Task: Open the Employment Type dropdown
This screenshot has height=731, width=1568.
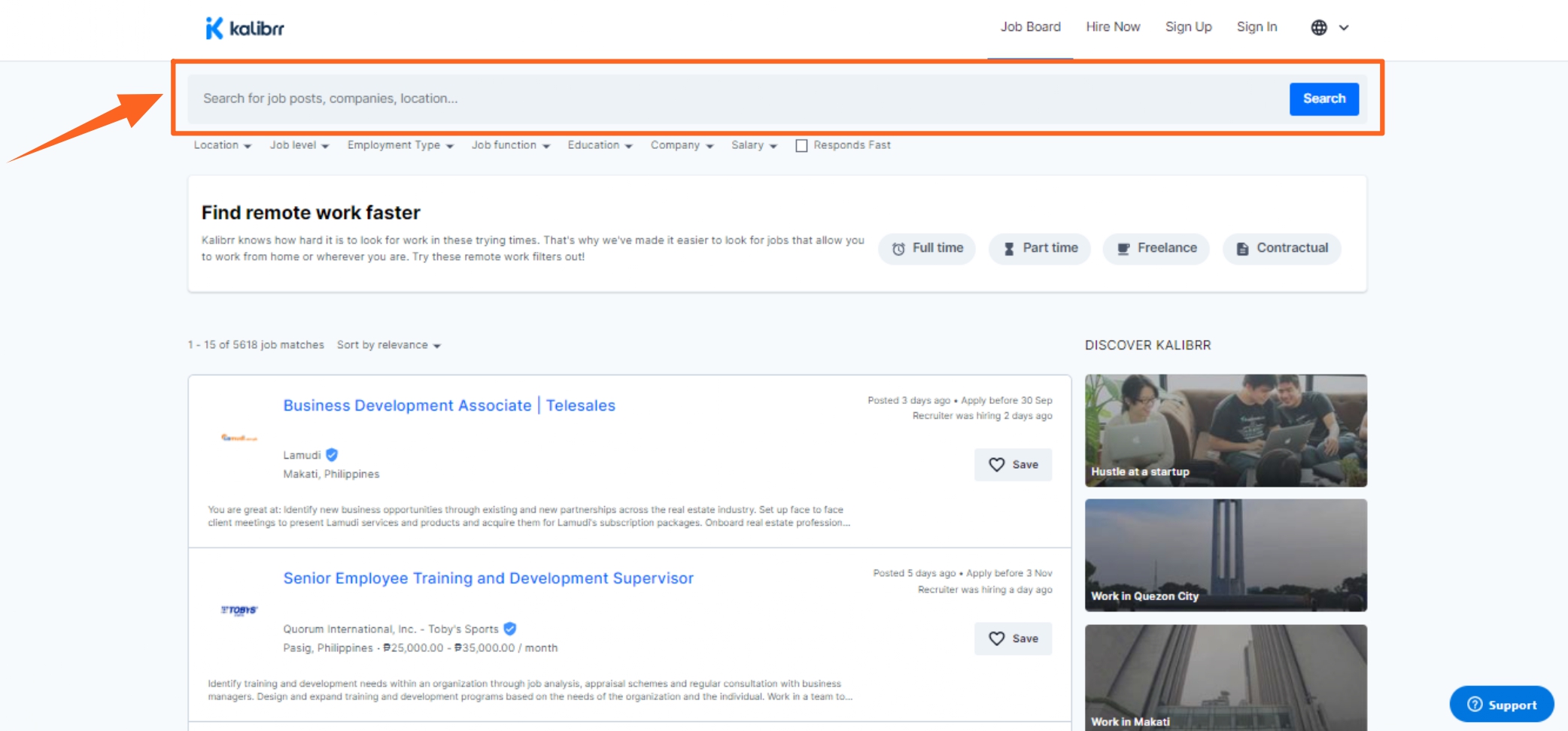Action: [400, 145]
